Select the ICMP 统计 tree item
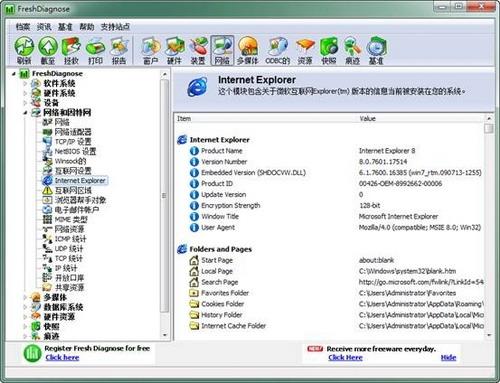Screen dimensions: 500x383 pos(70,239)
